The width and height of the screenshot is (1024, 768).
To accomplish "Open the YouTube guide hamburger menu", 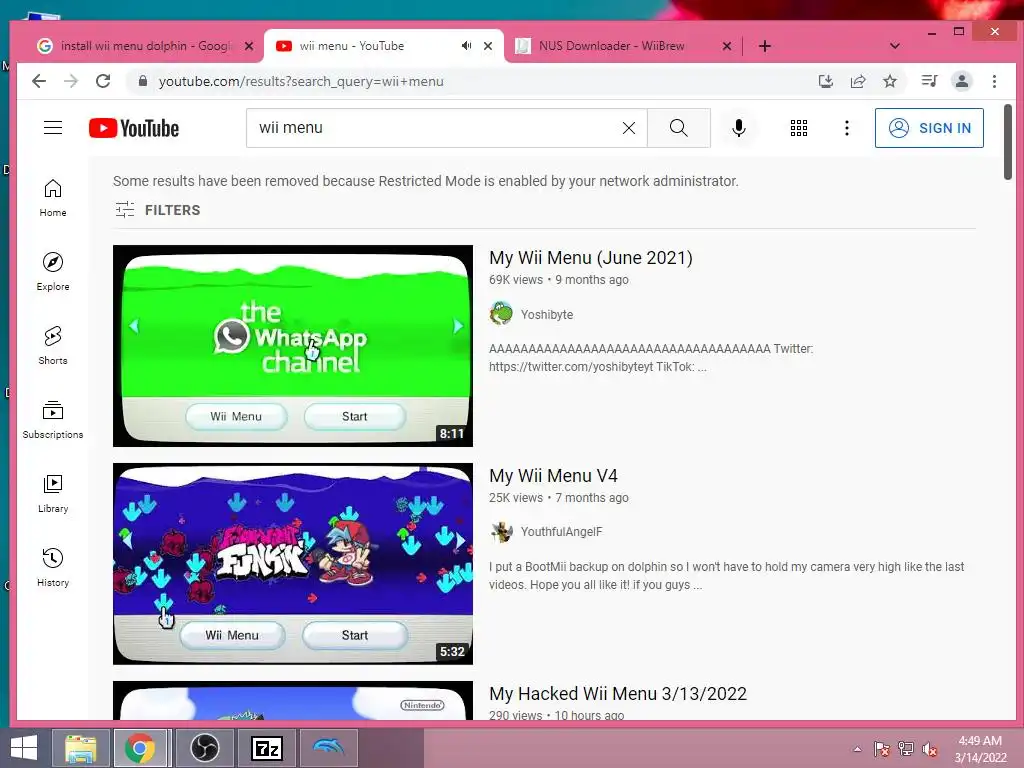I will [53, 128].
